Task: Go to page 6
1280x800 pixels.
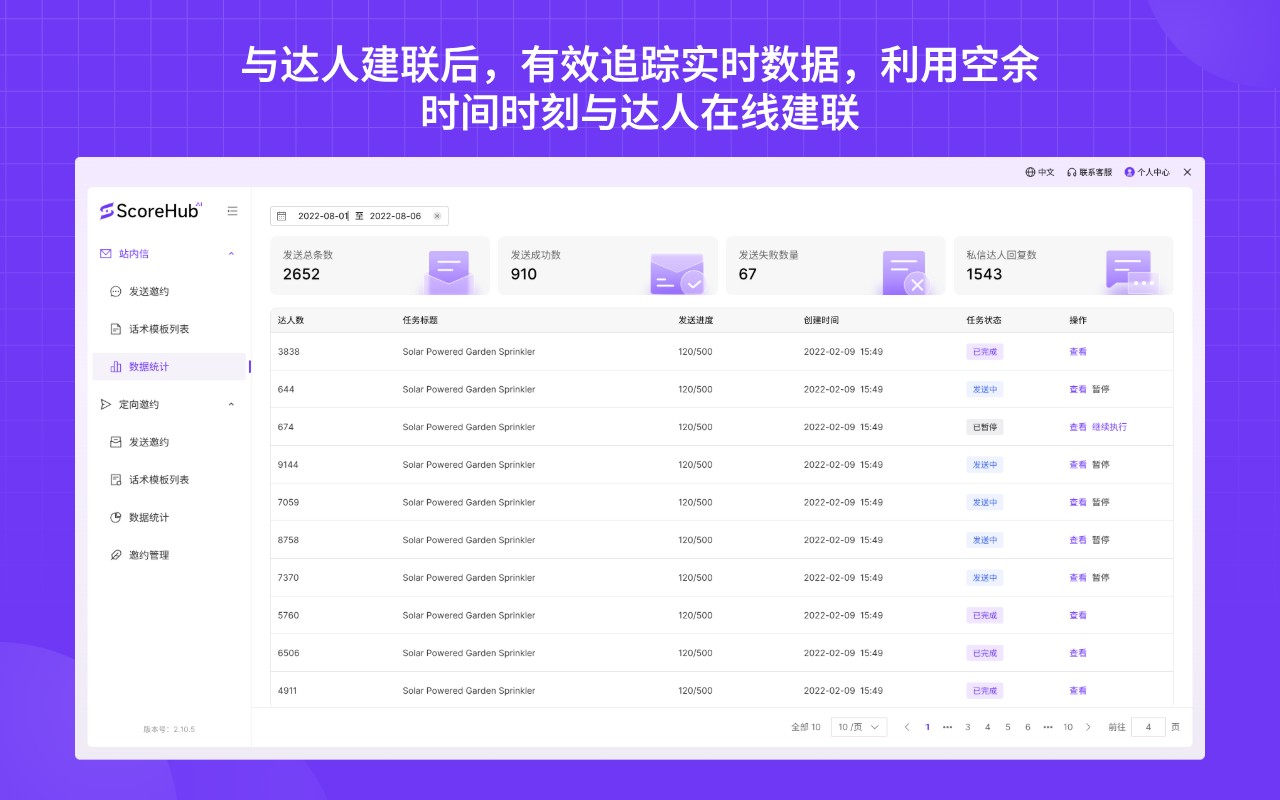Action: pos(1027,727)
